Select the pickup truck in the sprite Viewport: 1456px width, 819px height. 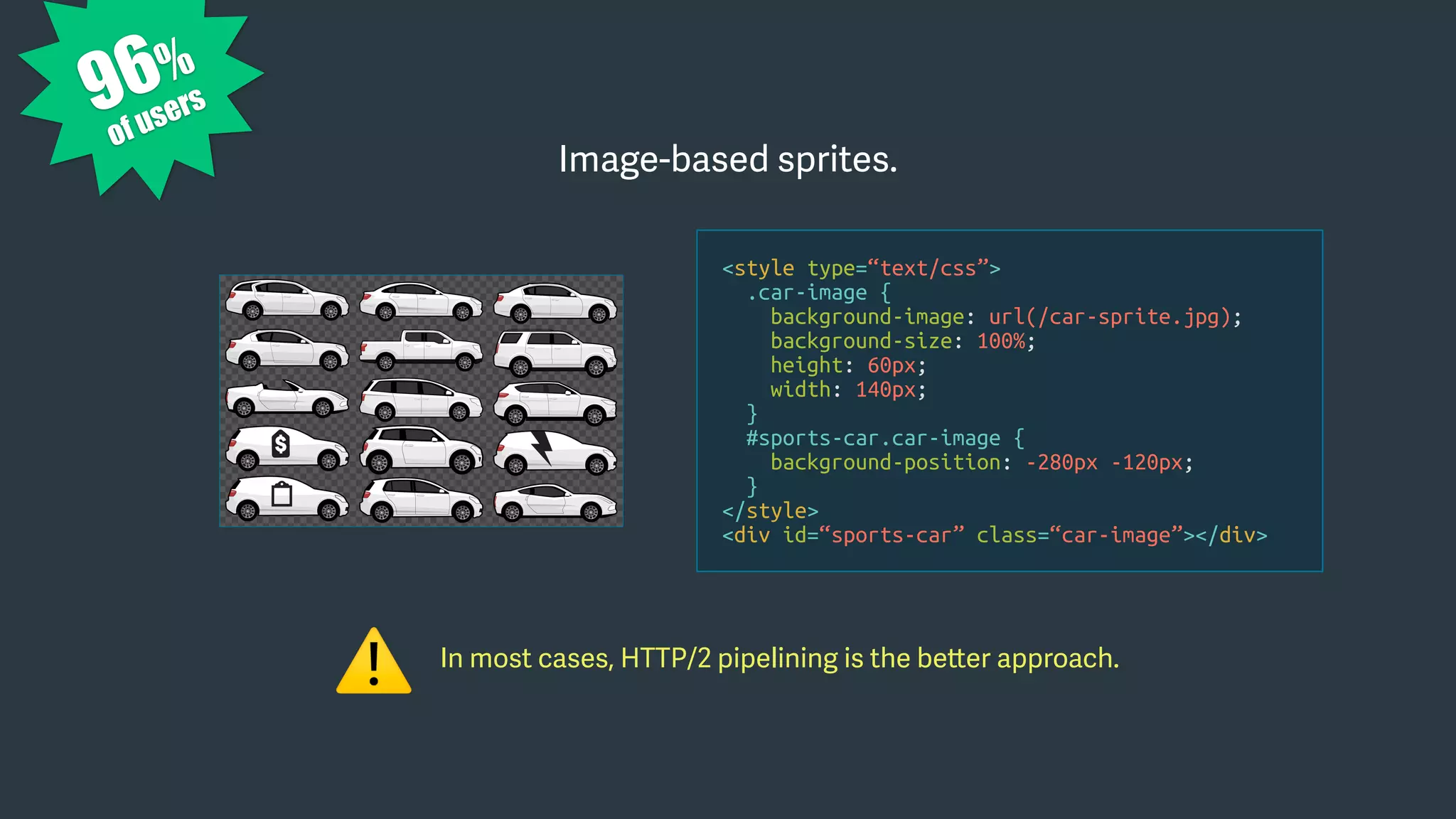[x=421, y=350]
